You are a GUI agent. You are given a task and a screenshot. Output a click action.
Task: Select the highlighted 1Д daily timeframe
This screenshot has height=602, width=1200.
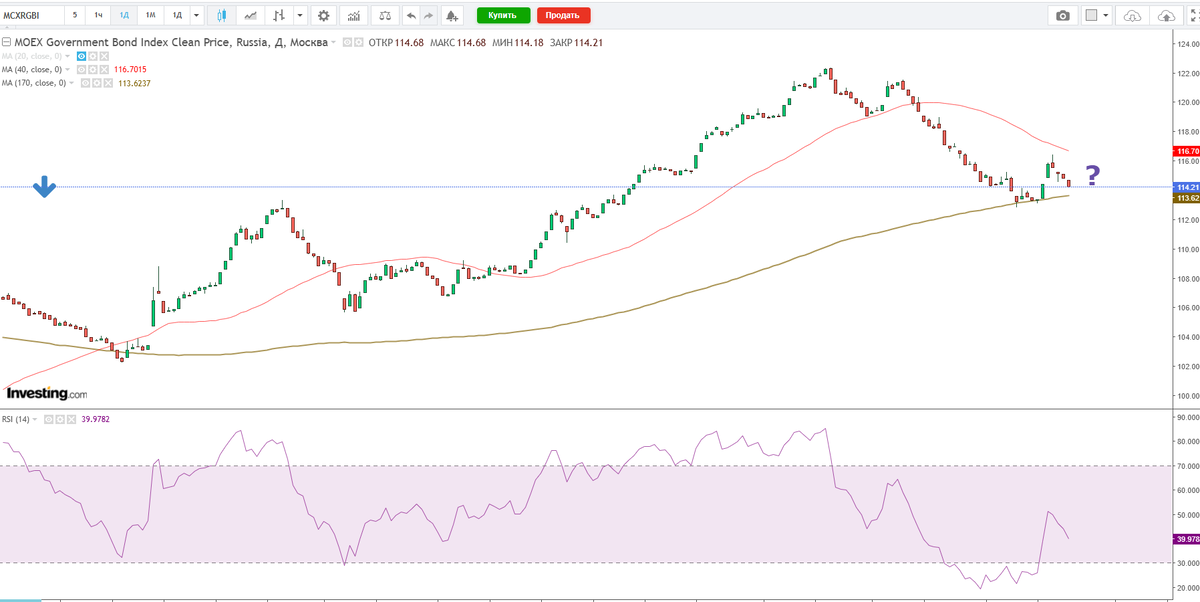point(124,15)
